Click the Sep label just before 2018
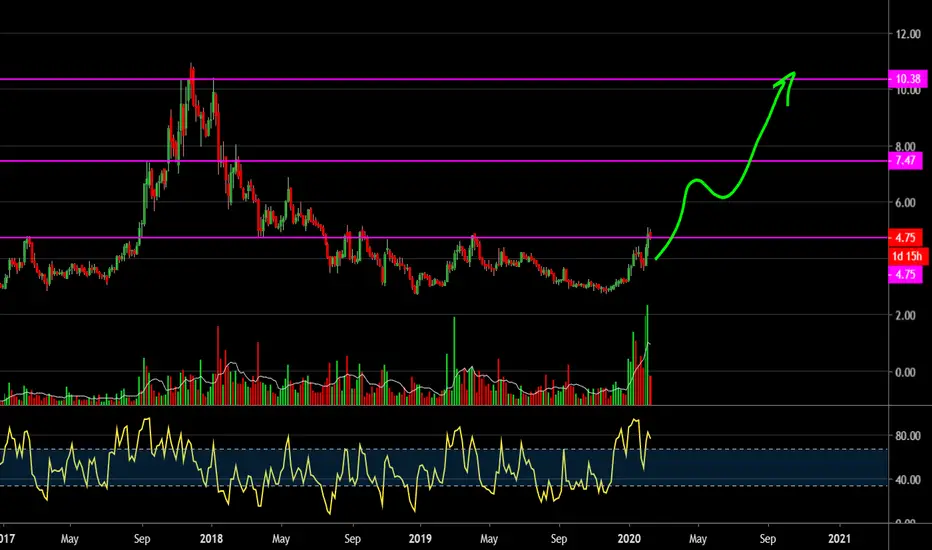932x550 pixels. click(142, 539)
